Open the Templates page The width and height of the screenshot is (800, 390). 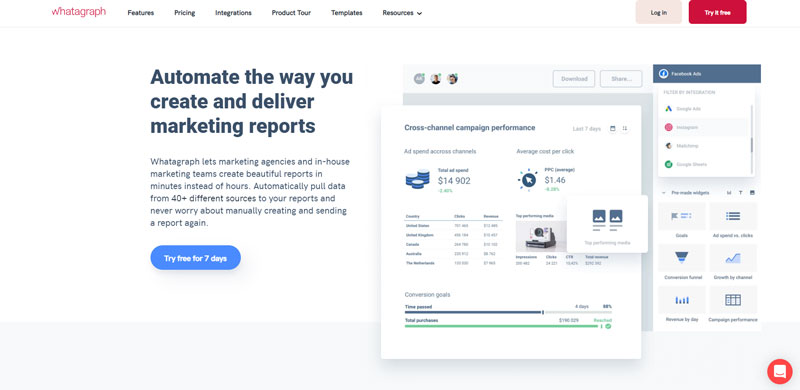[x=346, y=13]
